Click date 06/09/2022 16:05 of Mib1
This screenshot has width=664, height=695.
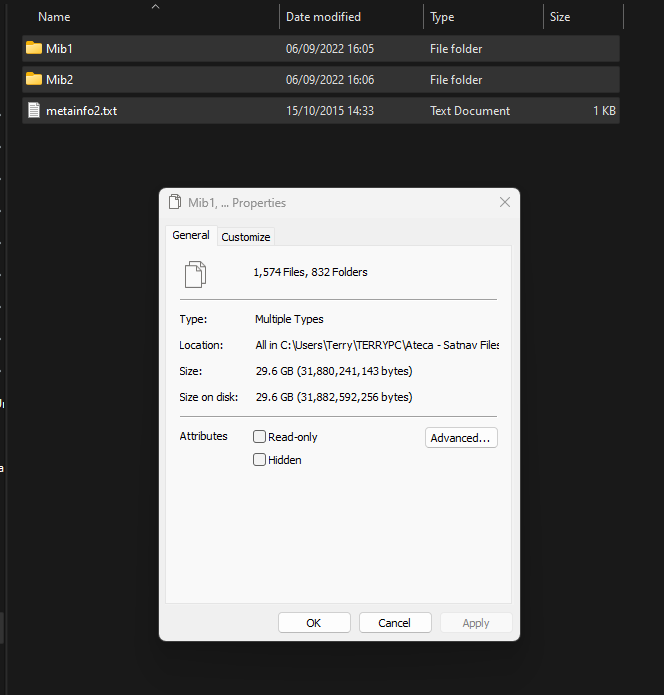pyautogui.click(x=330, y=48)
